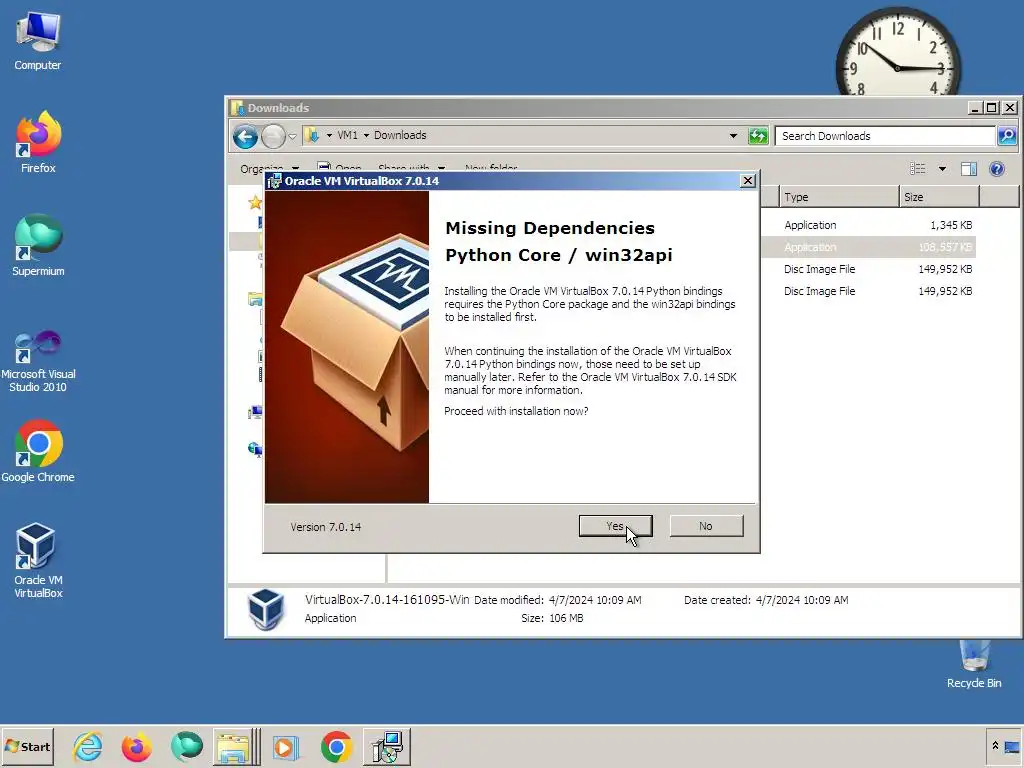
Task: Click the date modified value in details pane
Action: (x=595, y=600)
